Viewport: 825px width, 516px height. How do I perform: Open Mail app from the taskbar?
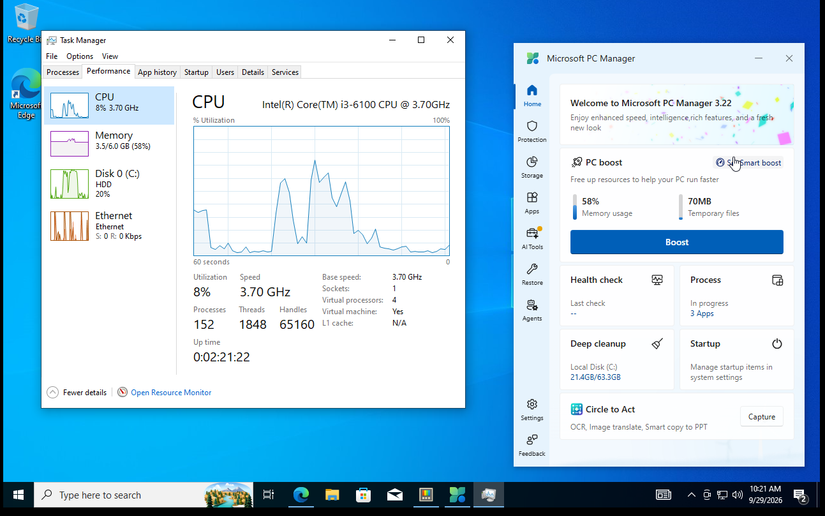click(x=395, y=495)
